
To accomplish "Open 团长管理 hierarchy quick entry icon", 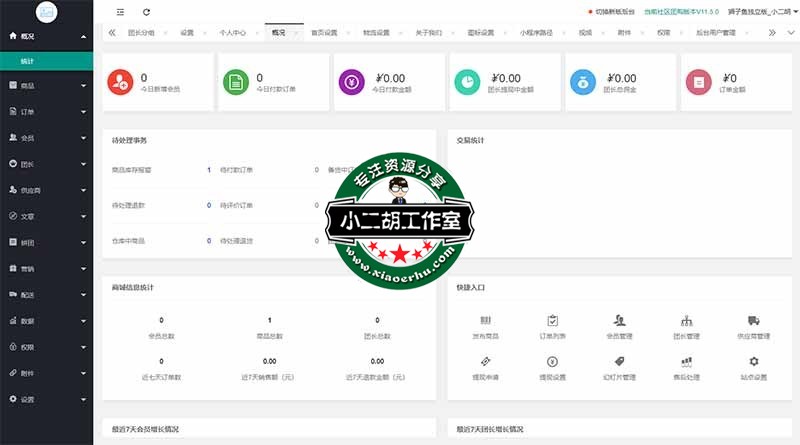I will click(687, 321).
